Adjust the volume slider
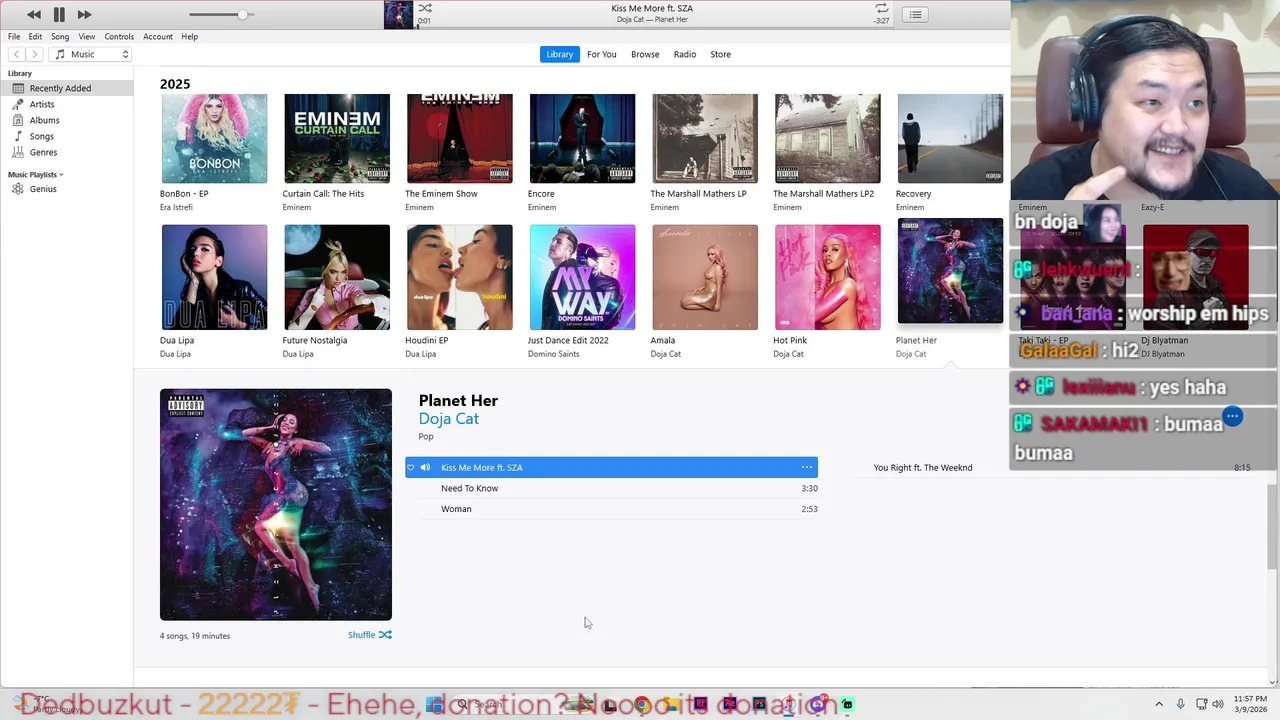This screenshot has height=720, width=1280. 221,14
